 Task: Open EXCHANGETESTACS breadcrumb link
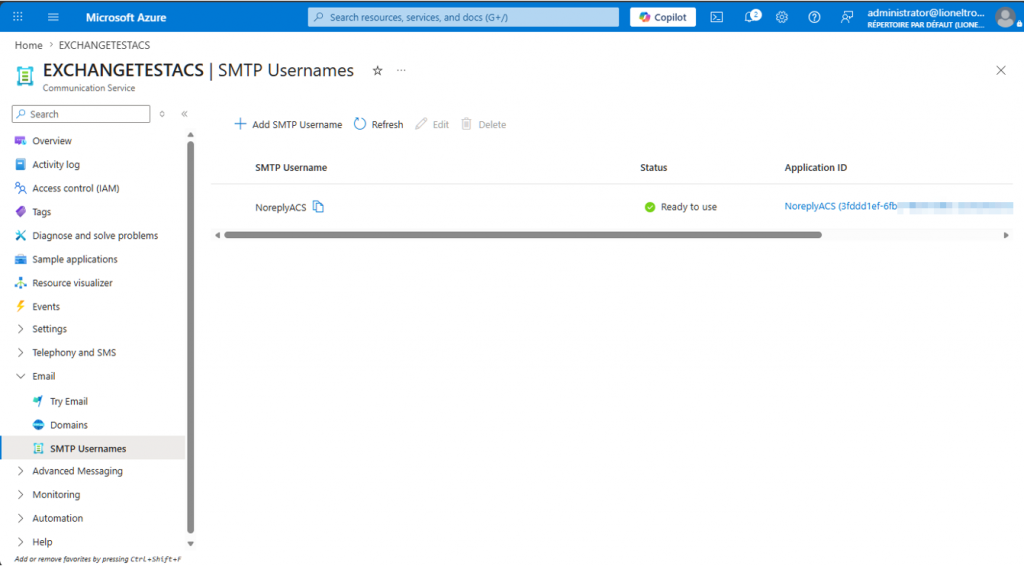coord(104,45)
